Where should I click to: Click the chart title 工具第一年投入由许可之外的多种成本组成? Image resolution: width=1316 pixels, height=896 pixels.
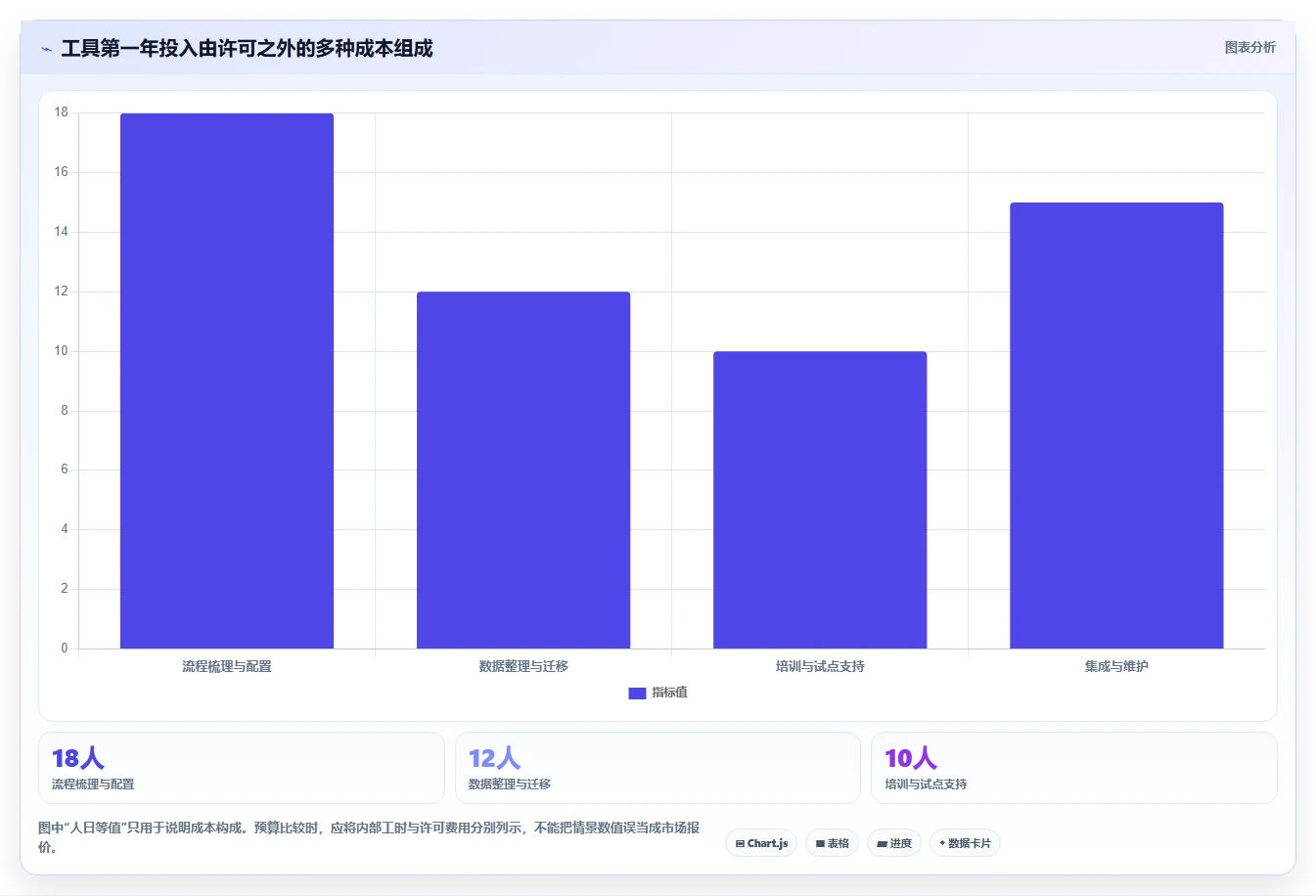coord(247,48)
